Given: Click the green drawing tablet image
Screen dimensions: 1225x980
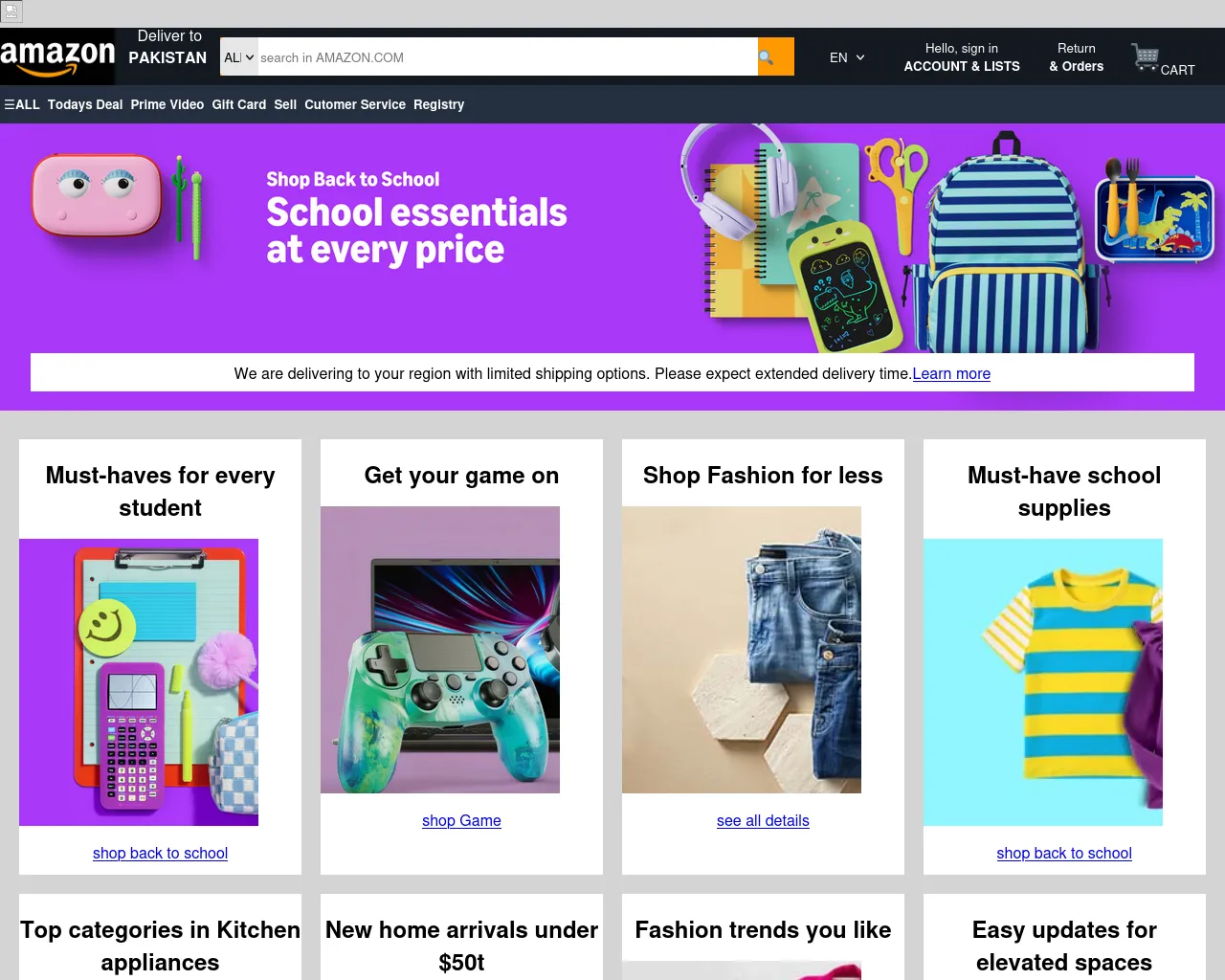Looking at the screenshot, I should click(x=846, y=285).
